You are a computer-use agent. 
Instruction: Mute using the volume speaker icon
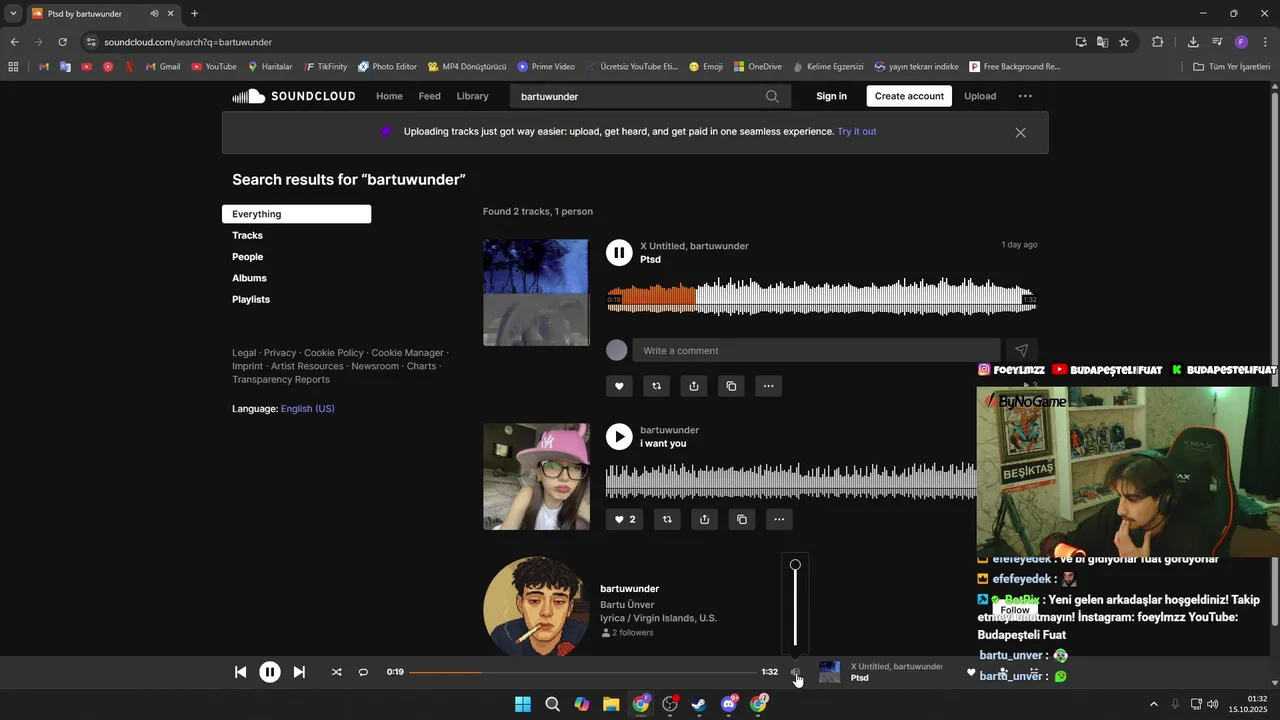795,672
